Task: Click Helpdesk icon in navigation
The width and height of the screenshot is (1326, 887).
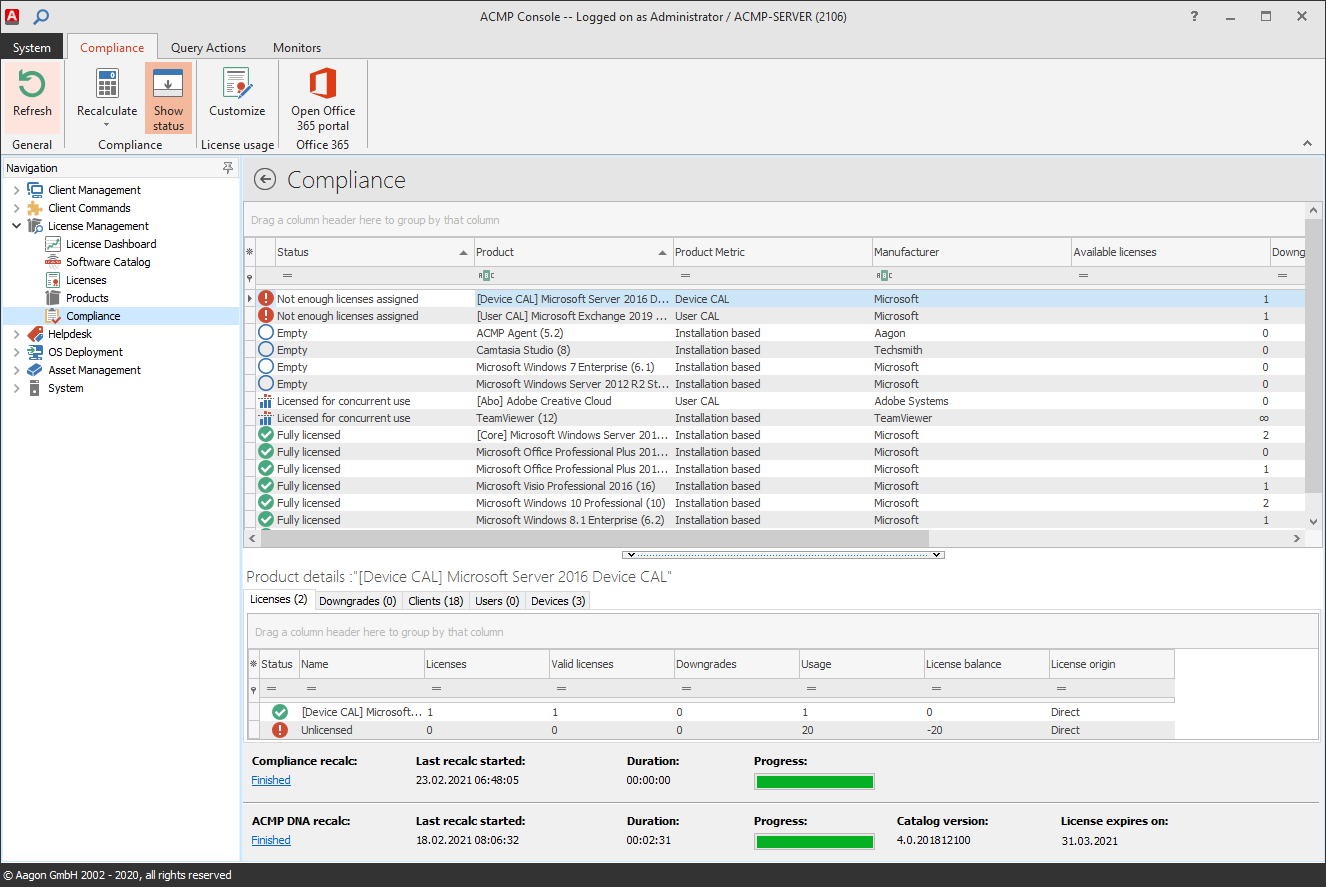Action: (x=35, y=334)
